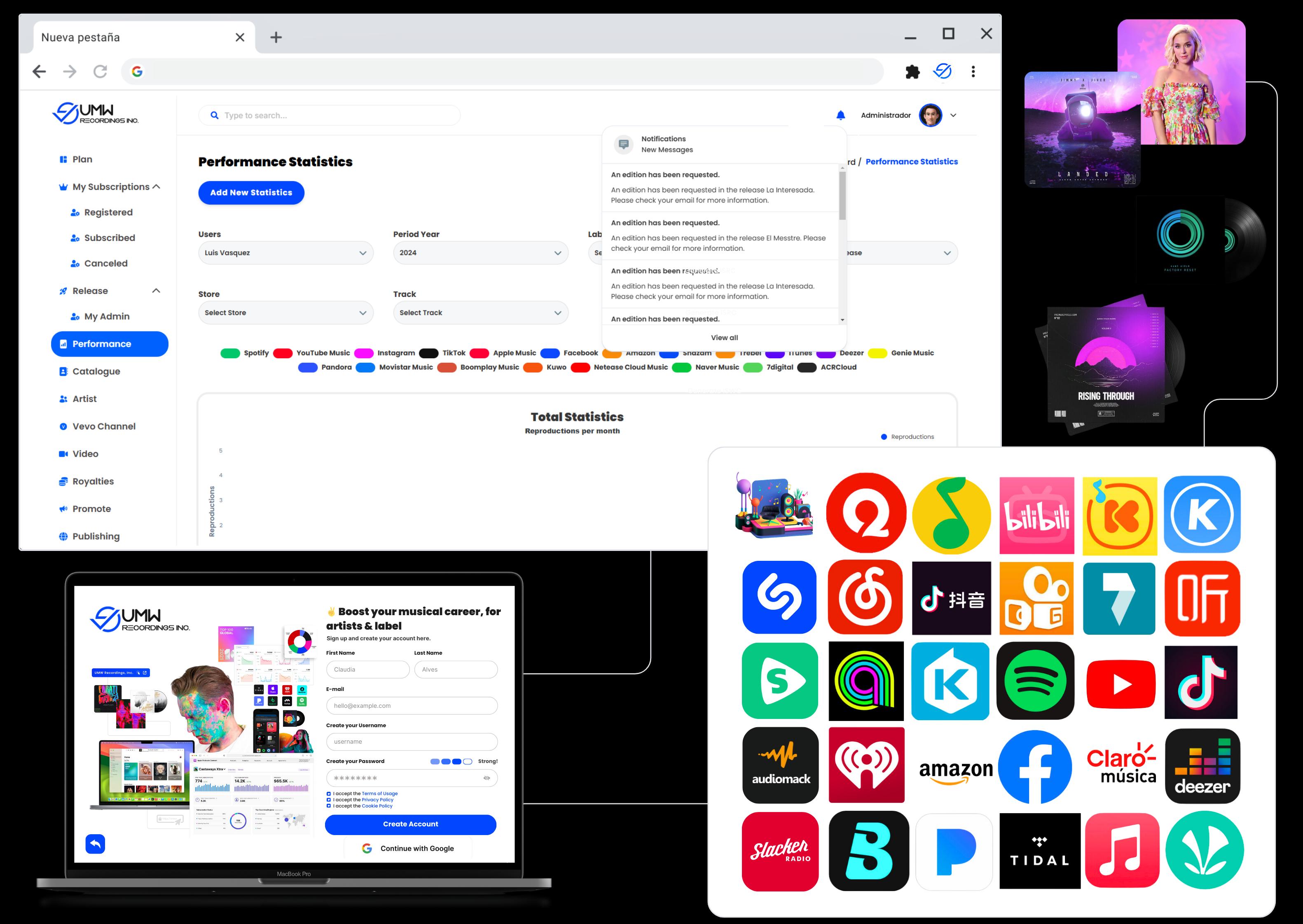Screen dimensions: 1303x924
Task: Click the Spotify app icon
Action: tap(1036, 681)
